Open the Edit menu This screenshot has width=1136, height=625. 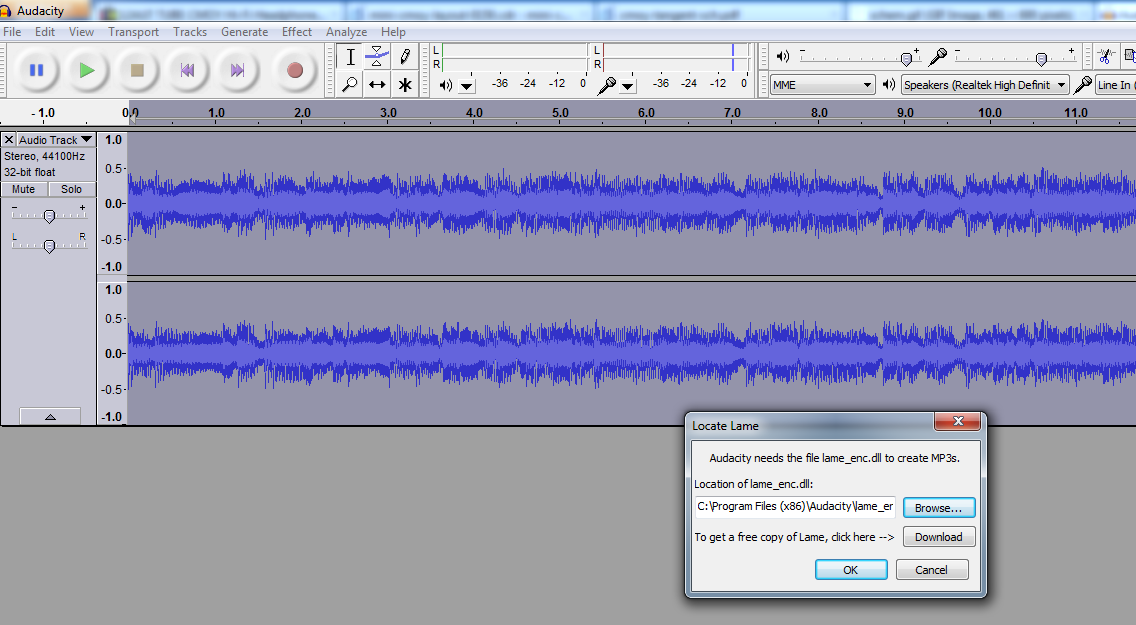point(45,32)
